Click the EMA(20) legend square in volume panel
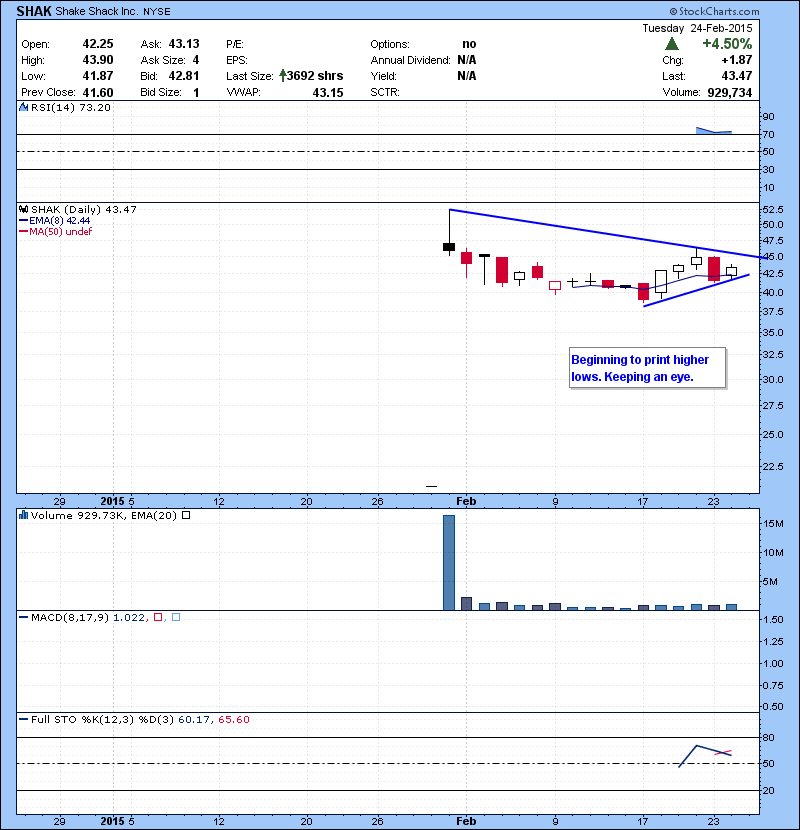800x830 pixels. pos(186,515)
